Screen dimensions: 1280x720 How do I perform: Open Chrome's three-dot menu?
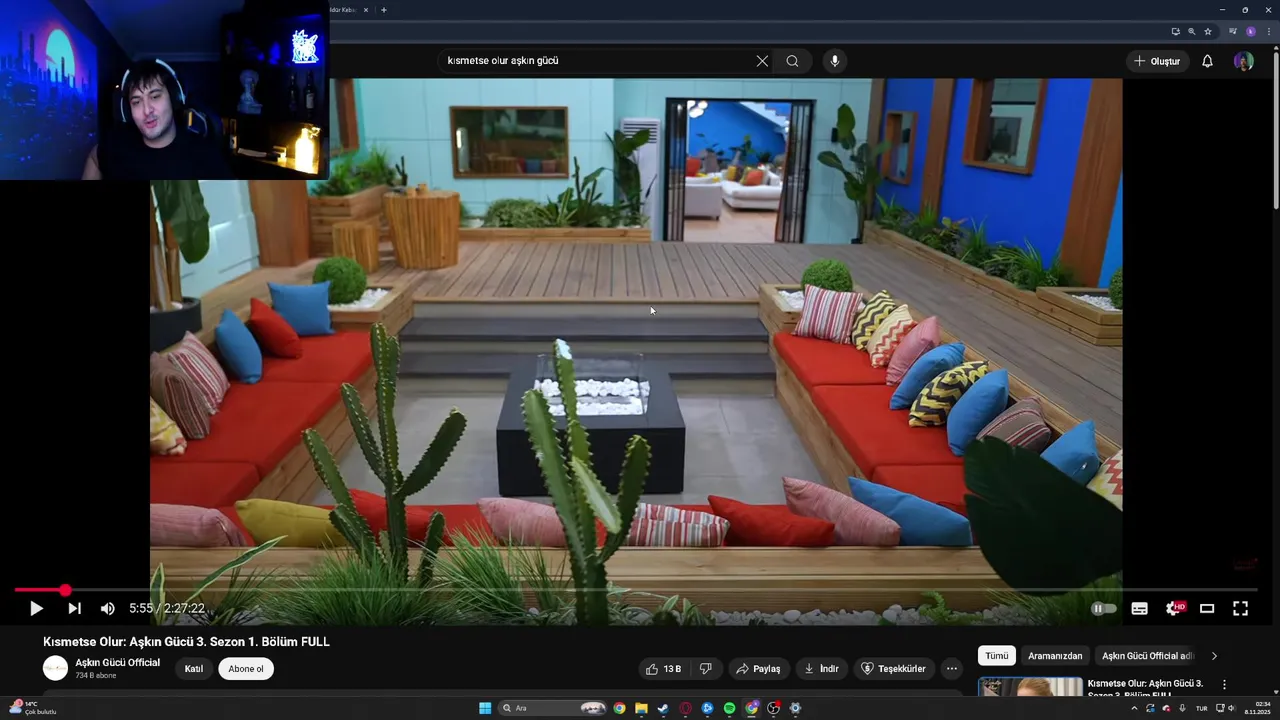coord(1267,31)
